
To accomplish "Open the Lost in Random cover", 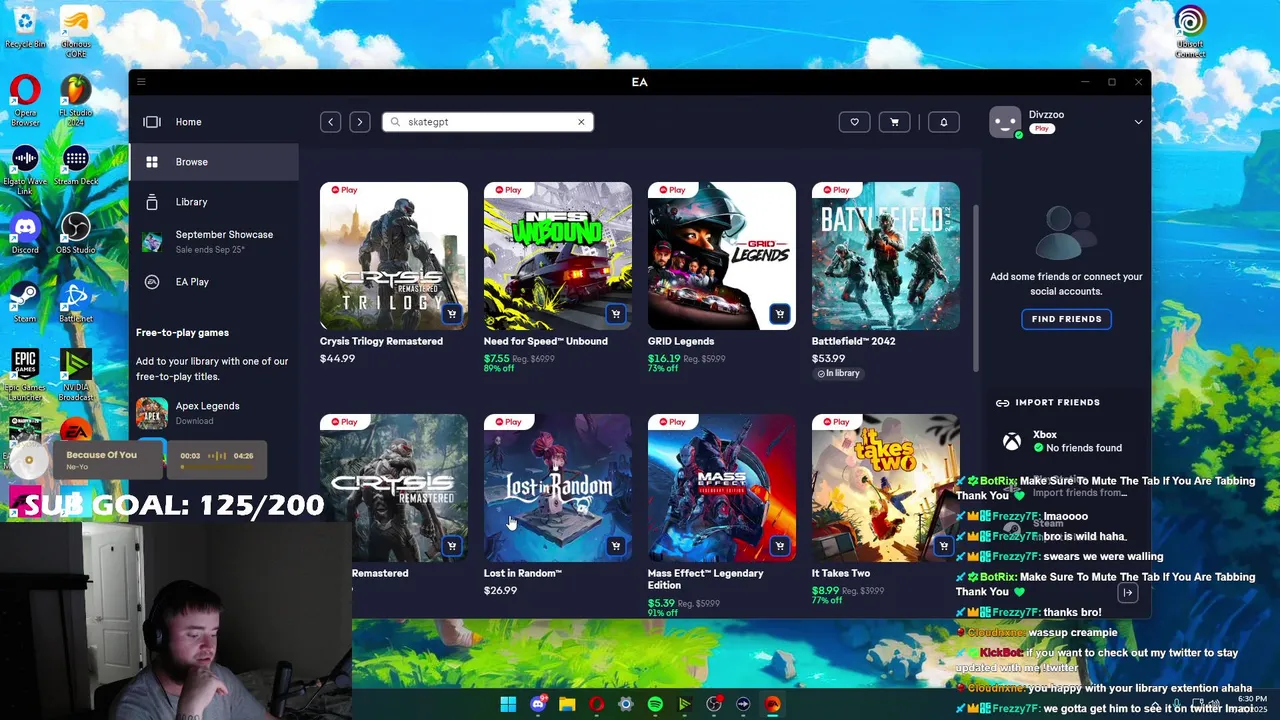I will [x=558, y=488].
